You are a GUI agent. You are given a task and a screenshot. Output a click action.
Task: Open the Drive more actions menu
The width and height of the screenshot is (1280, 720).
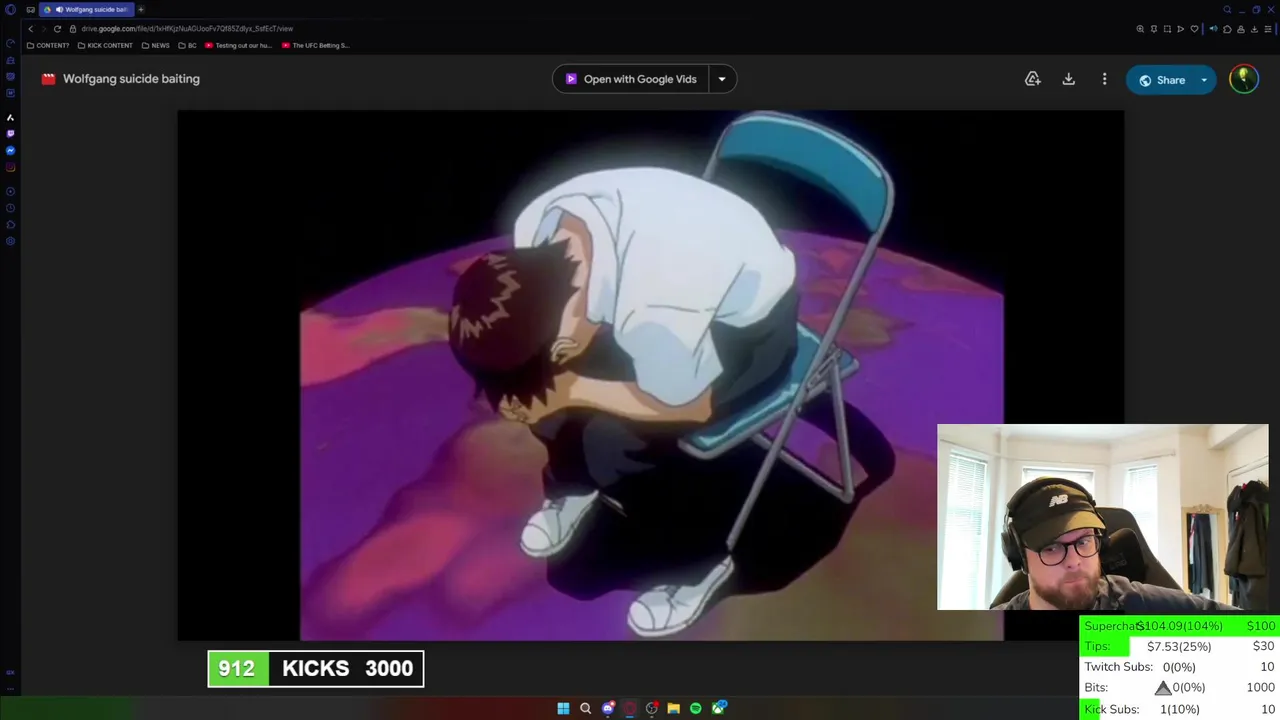pyautogui.click(x=1104, y=79)
